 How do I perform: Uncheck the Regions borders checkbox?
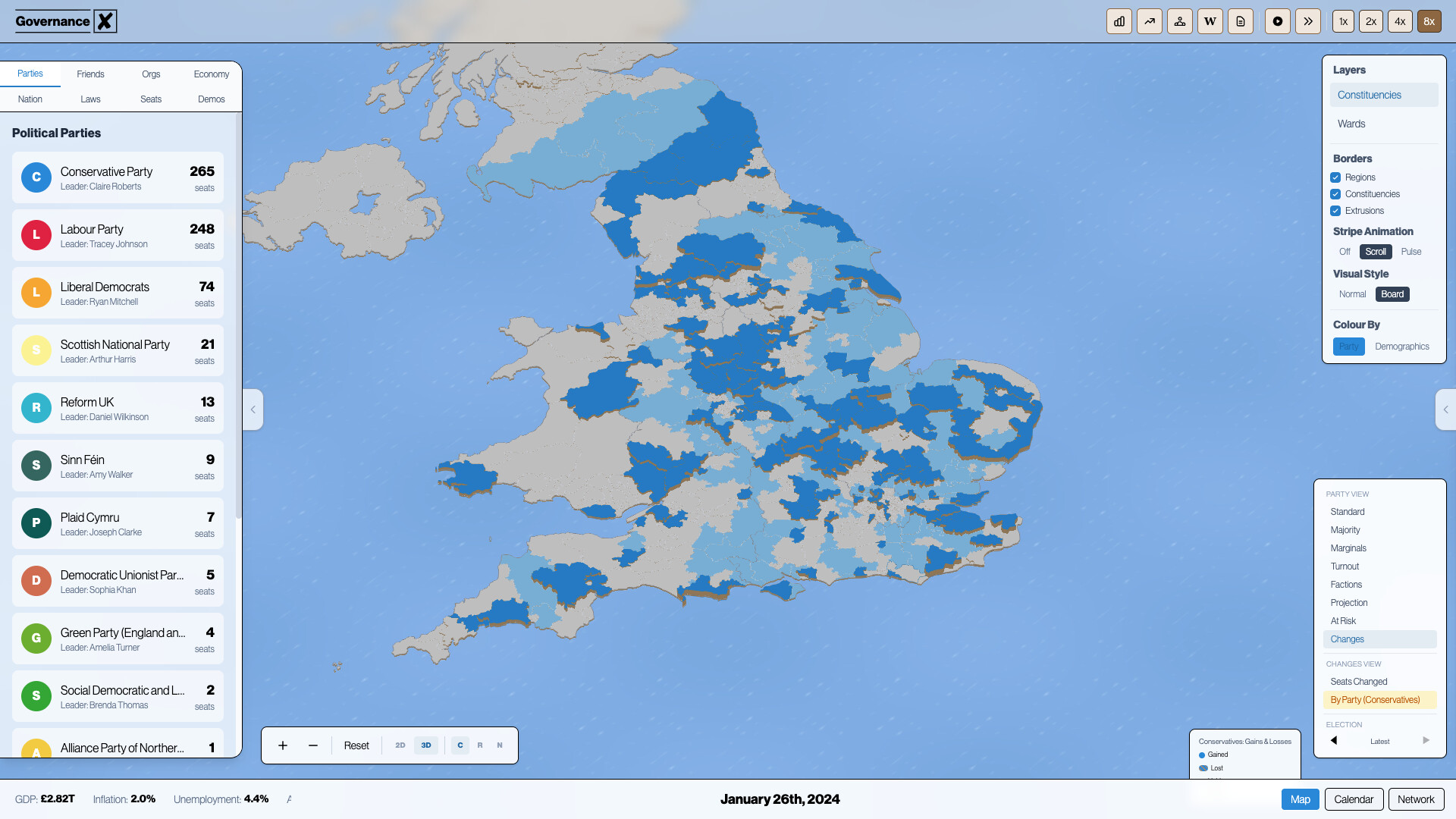(x=1336, y=177)
